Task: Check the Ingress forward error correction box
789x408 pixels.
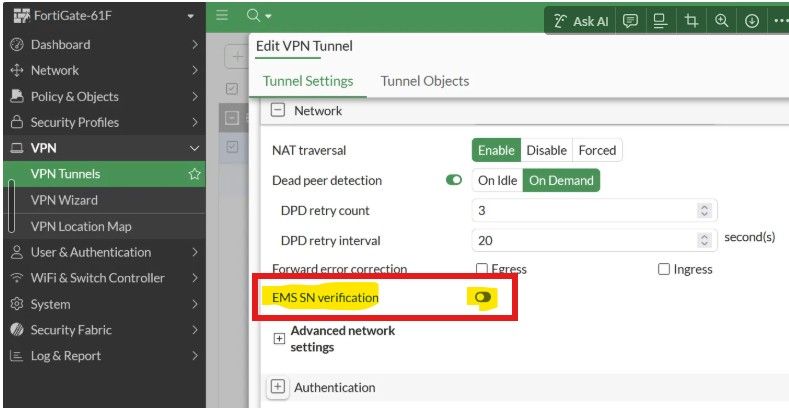Action: (x=664, y=269)
